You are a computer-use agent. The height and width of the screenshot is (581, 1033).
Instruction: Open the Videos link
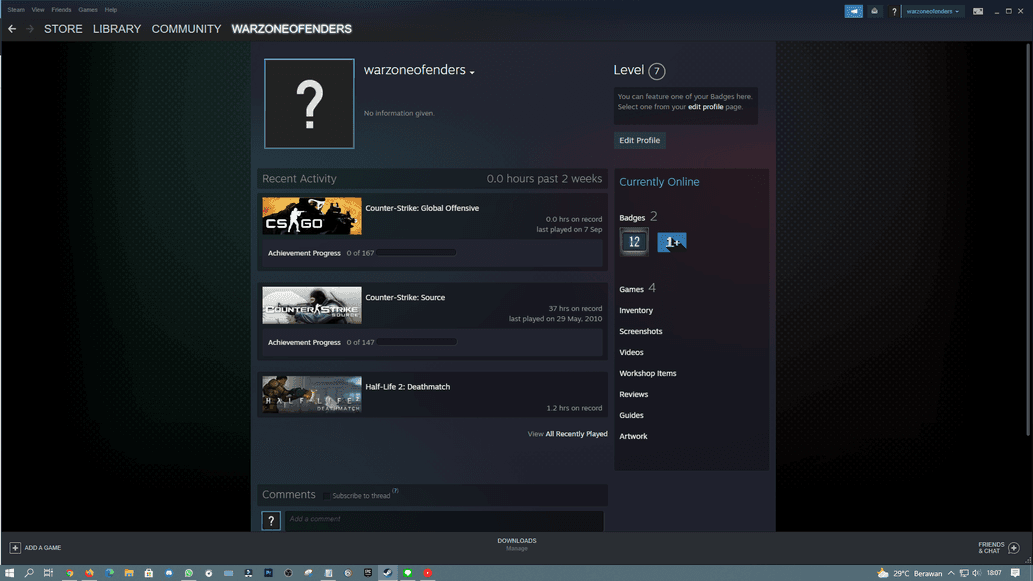[x=631, y=352]
